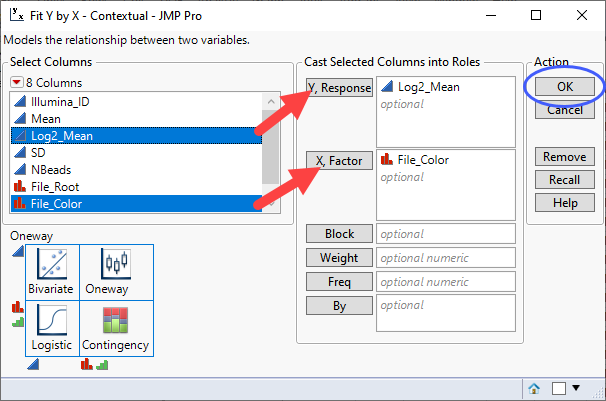
Task: Select the Bivariate platform icon
Action: coord(51,273)
